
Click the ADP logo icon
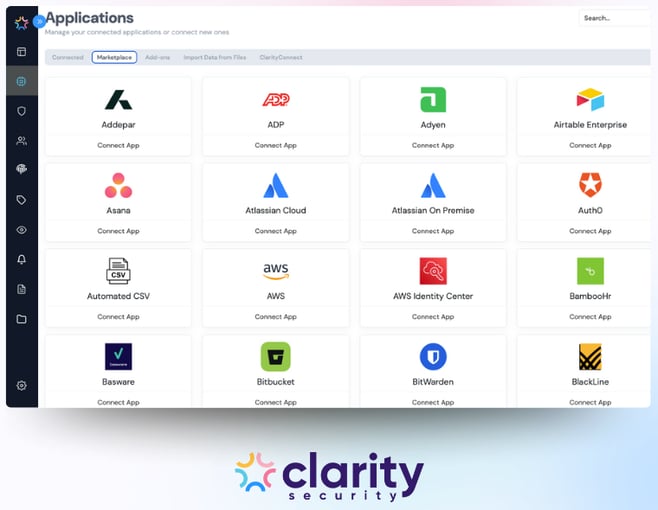276,99
